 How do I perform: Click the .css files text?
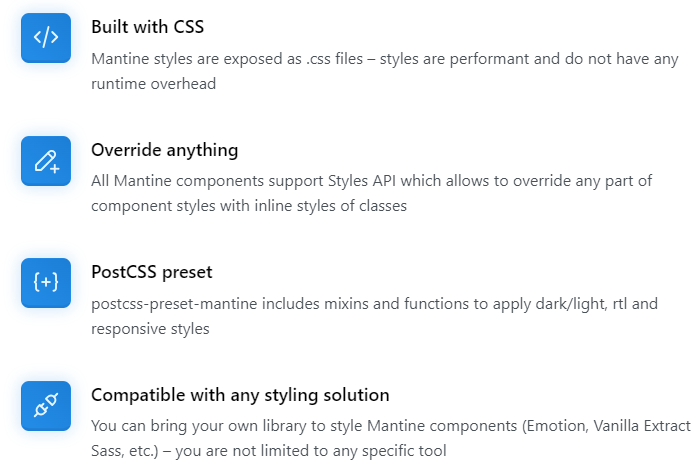334,59
